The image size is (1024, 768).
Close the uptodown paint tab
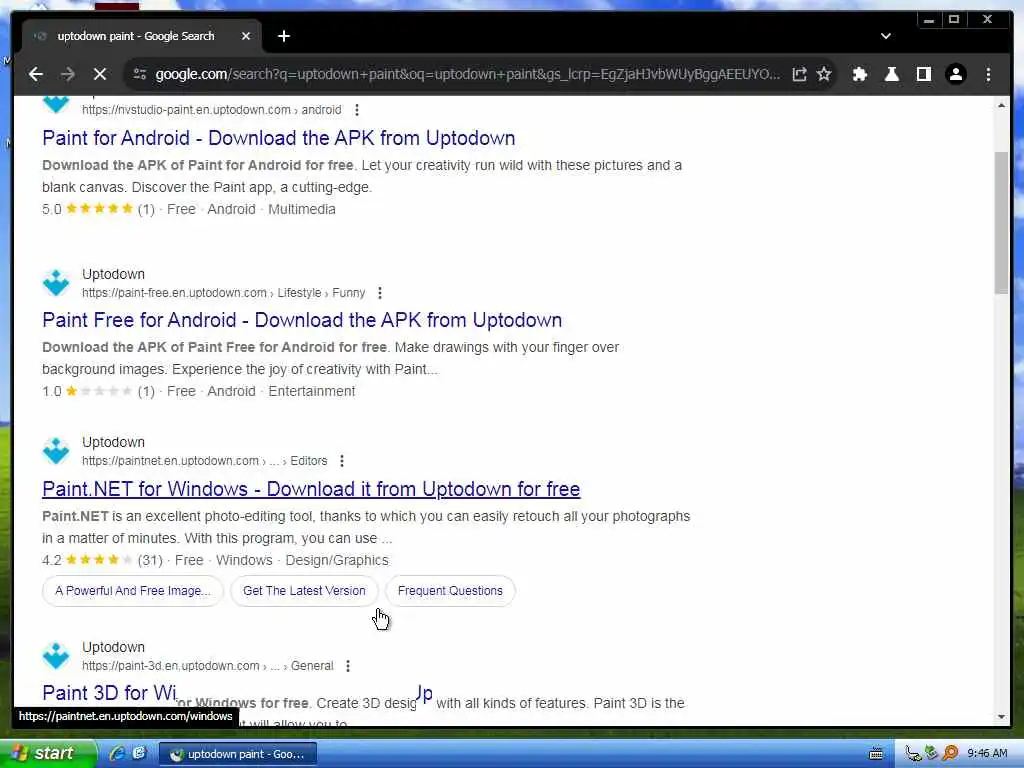click(246, 36)
